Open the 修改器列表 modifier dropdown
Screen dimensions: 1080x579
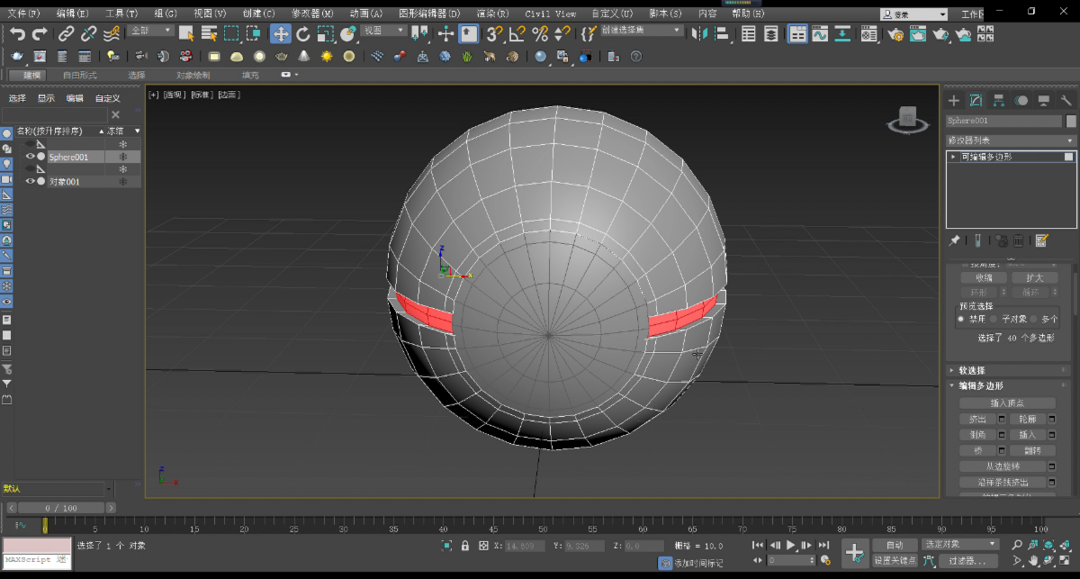(1010, 141)
